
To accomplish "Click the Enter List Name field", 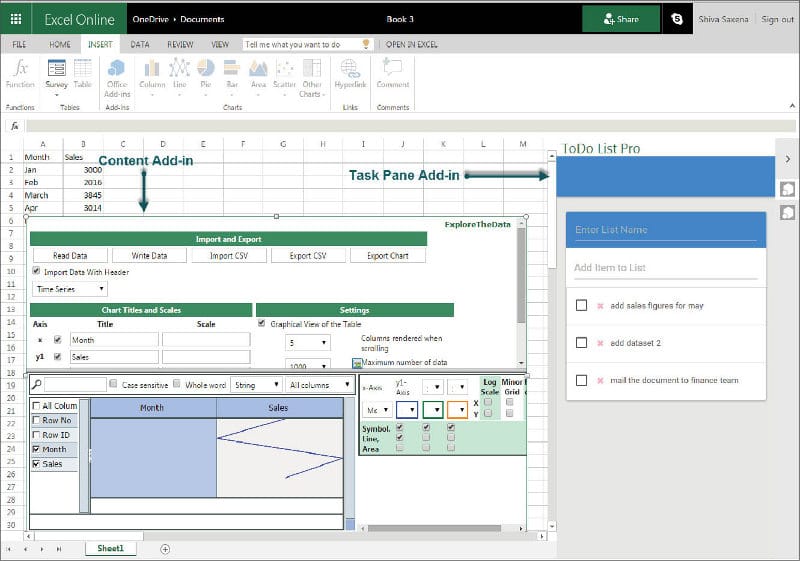I will click(x=665, y=230).
